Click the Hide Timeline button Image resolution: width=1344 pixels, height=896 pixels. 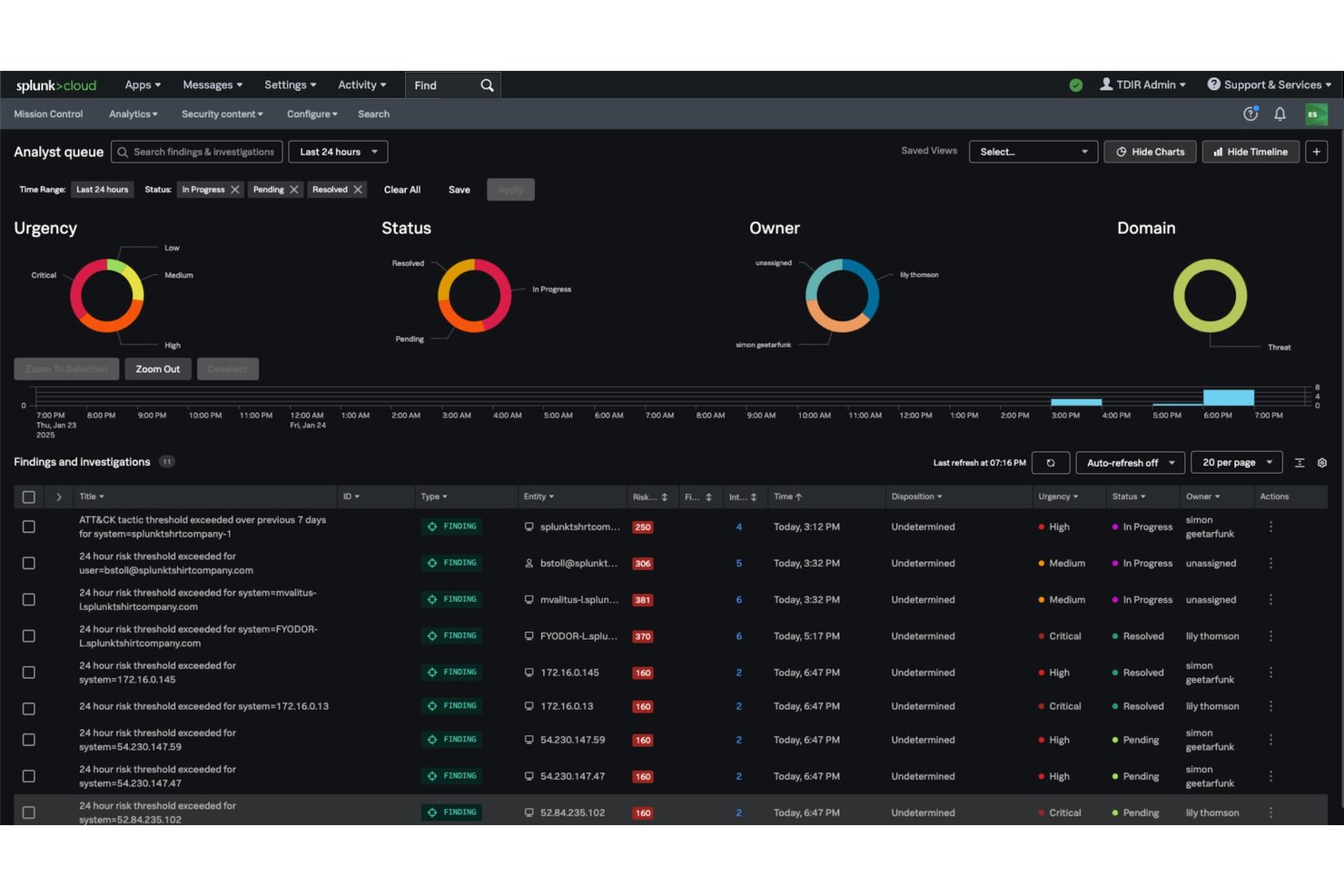click(x=1250, y=152)
